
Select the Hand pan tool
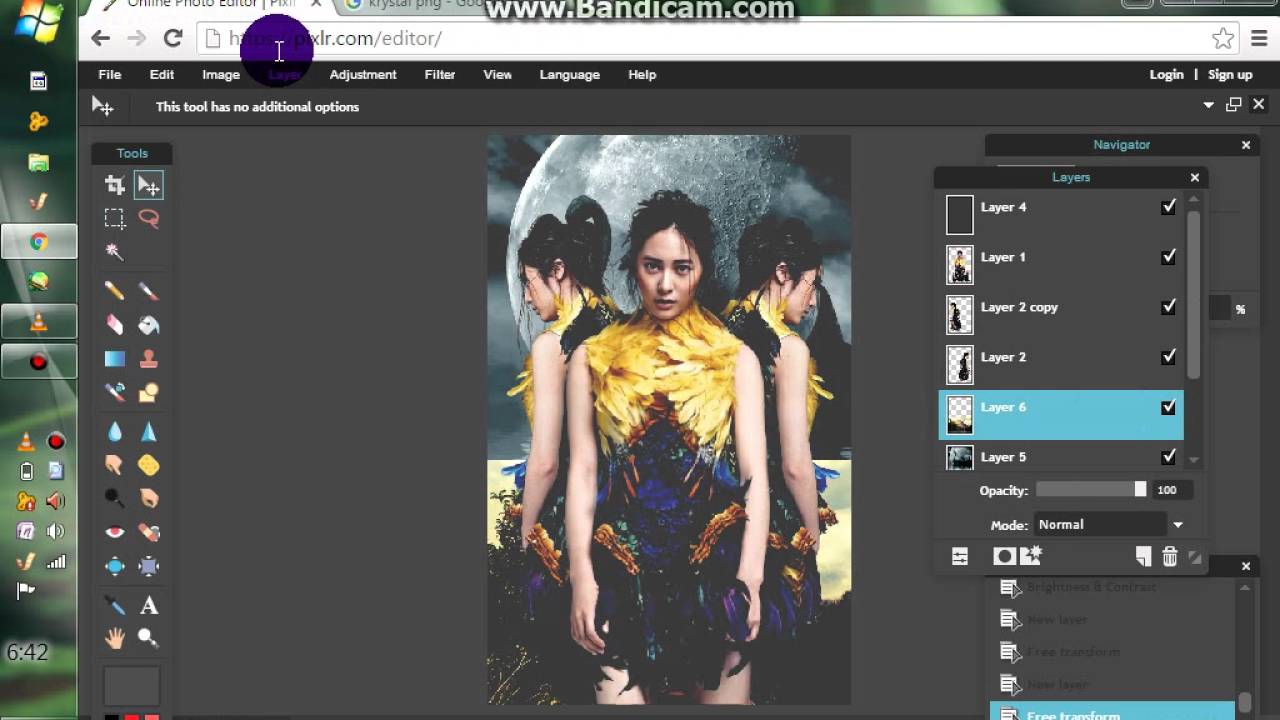coord(115,637)
